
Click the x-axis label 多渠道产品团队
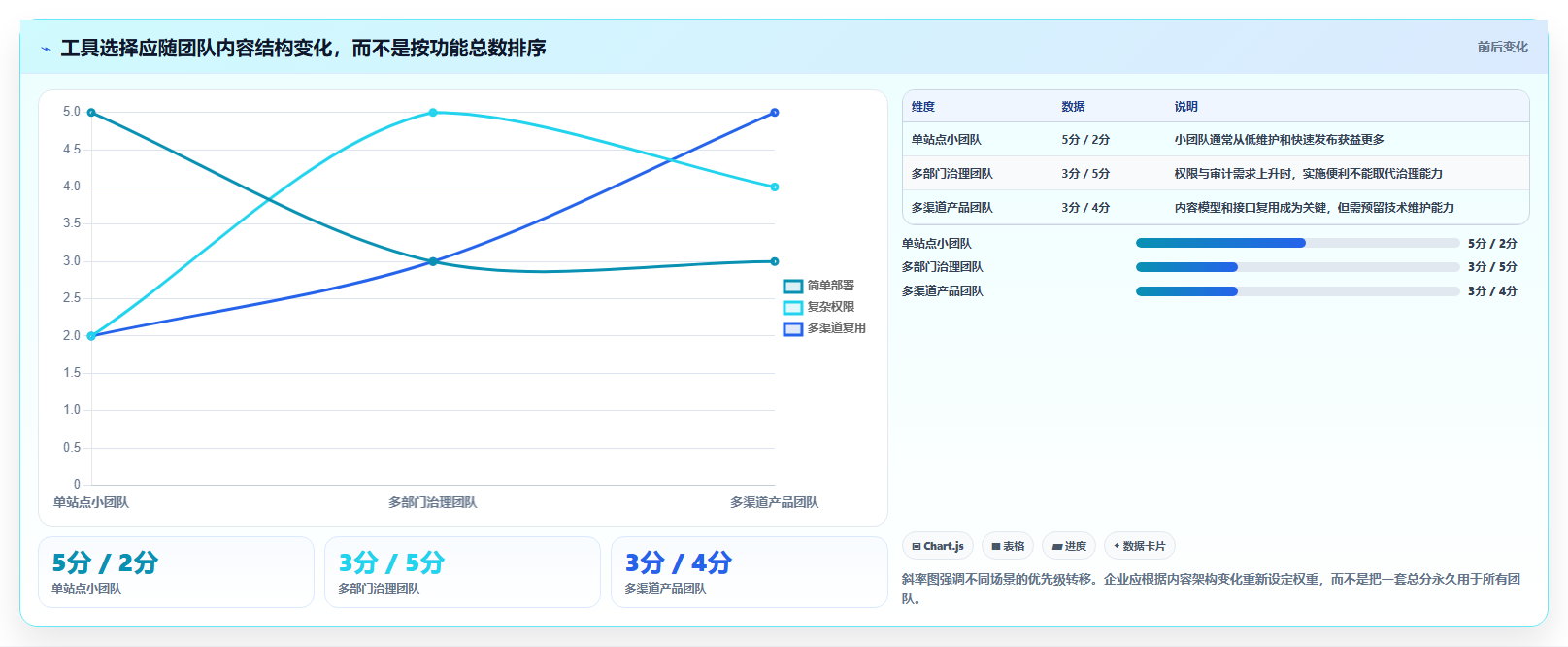tap(775, 502)
